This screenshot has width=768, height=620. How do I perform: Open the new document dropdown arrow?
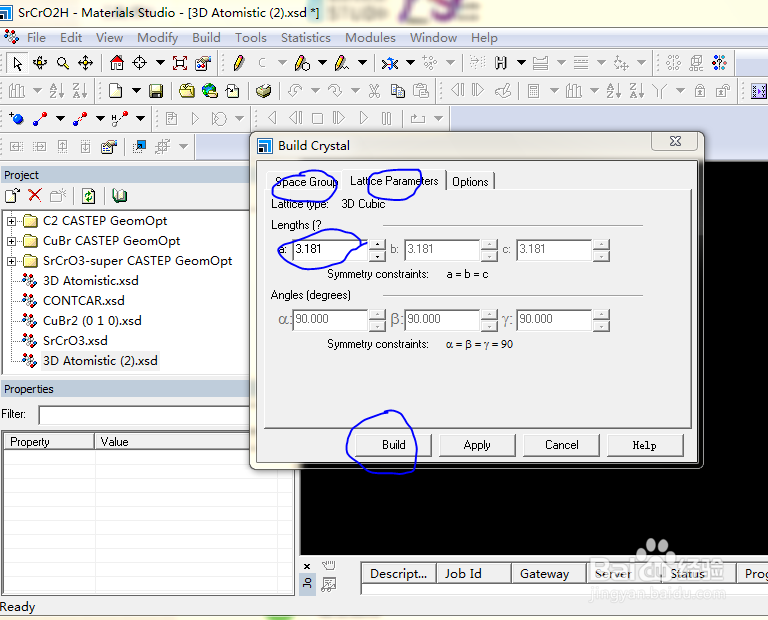[136, 91]
